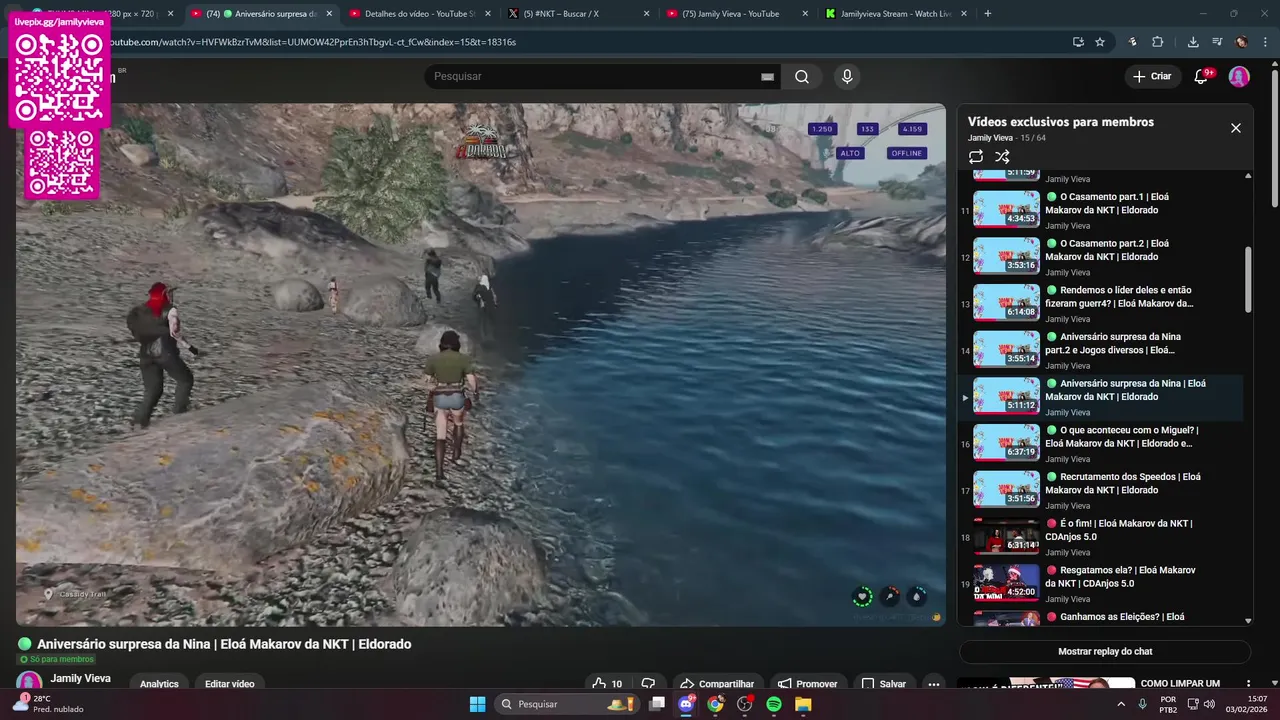
Task: Toggle playlist shuffle
Action: pyautogui.click(x=1002, y=157)
